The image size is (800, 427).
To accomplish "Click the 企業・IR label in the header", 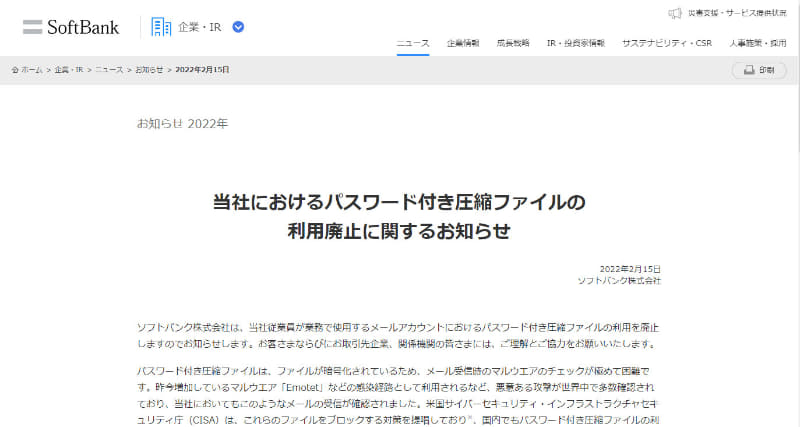I will [x=200, y=27].
